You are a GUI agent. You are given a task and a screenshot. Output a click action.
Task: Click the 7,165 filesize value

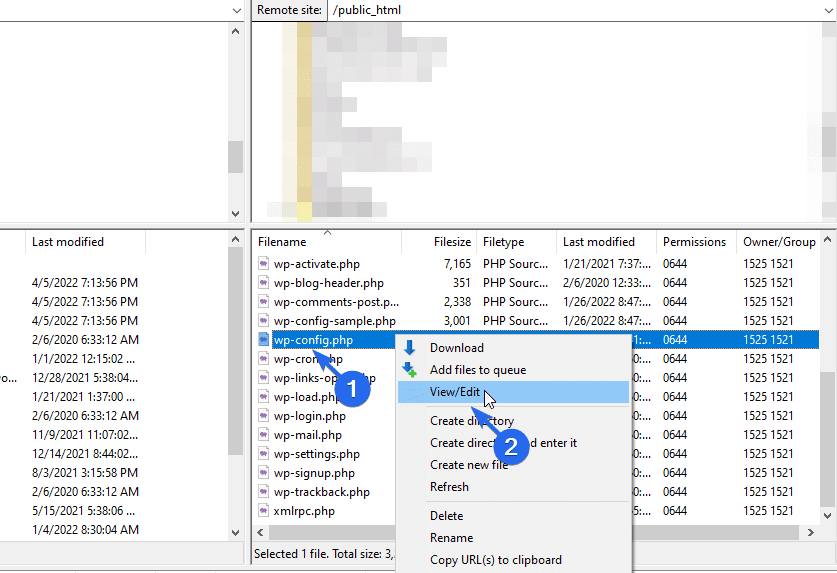tap(457, 264)
